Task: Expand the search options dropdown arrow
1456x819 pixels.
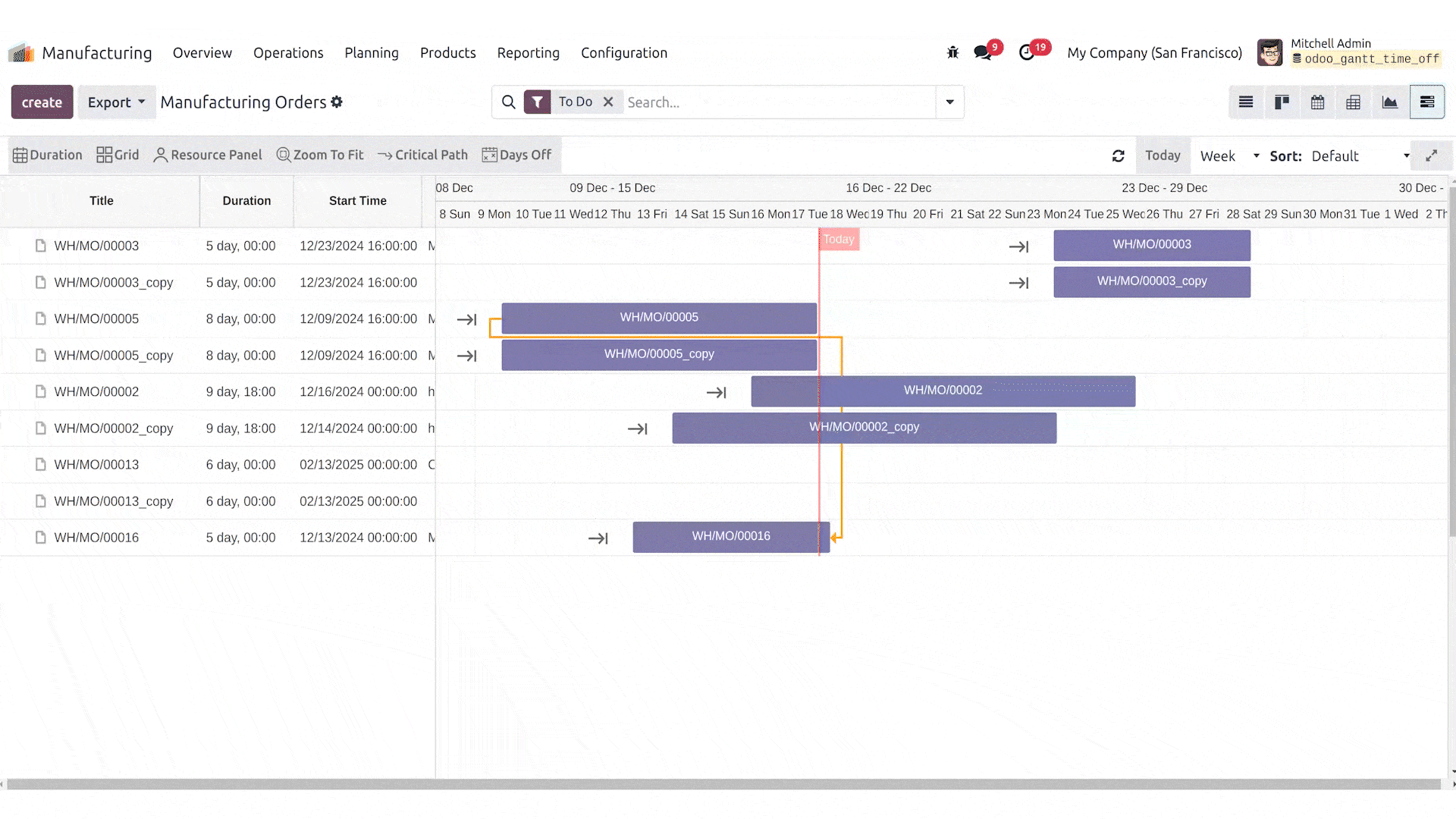Action: pos(949,102)
